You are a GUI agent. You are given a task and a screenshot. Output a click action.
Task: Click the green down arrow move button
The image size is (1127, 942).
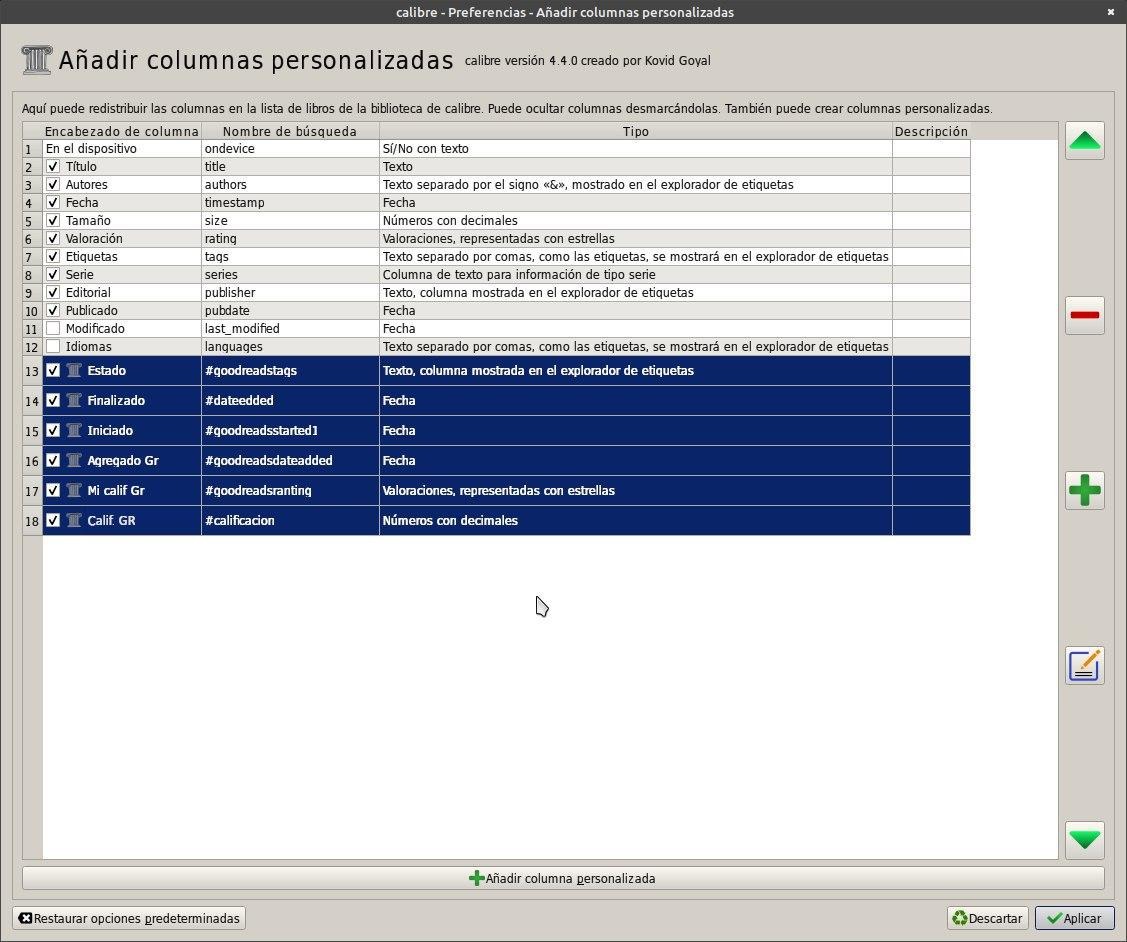[1084, 840]
